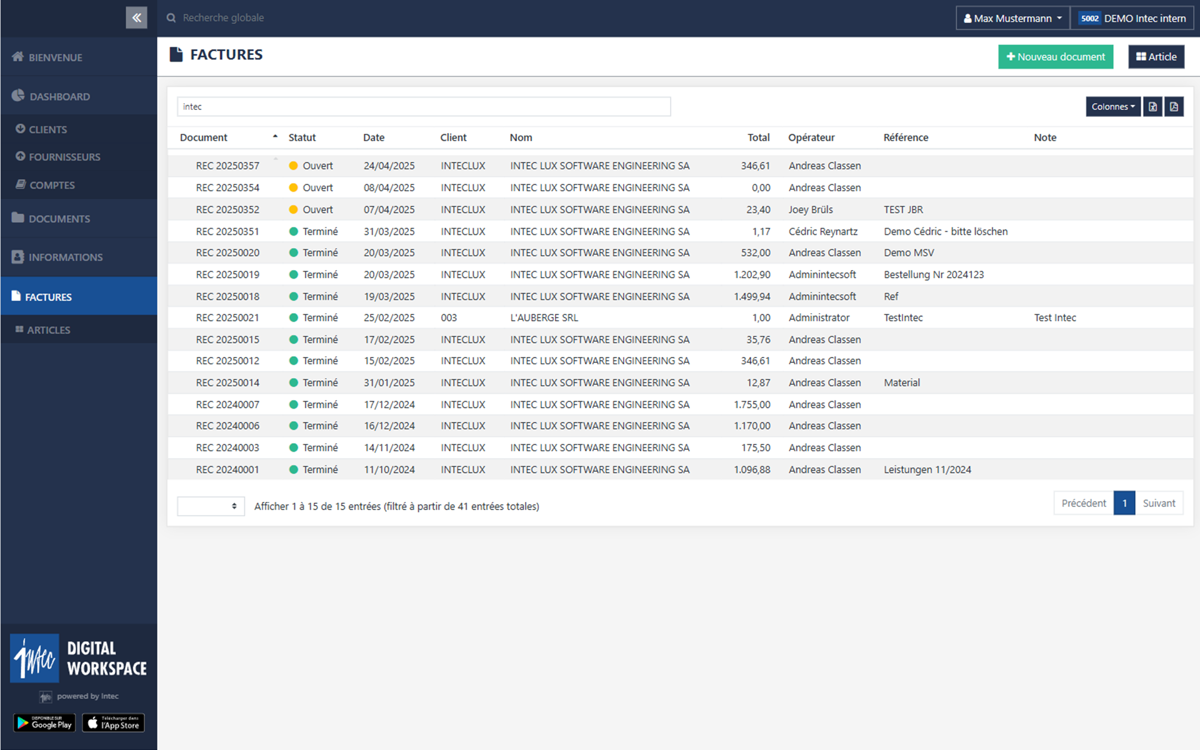Click the table filter field containing intec
The height and width of the screenshot is (750, 1200).
pyautogui.click(x=424, y=106)
